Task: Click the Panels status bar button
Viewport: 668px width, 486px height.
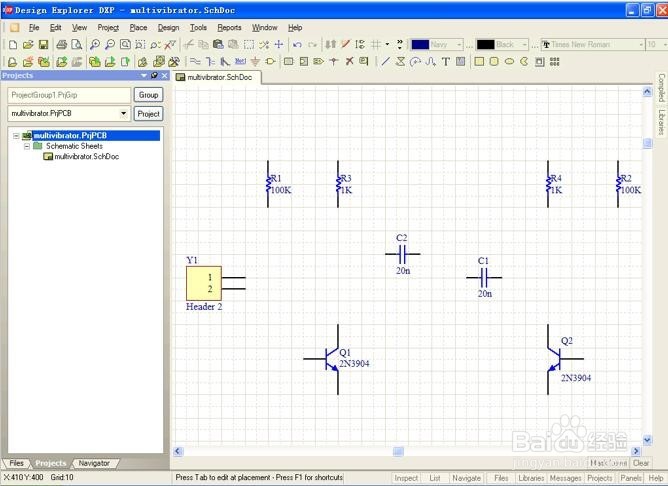Action: point(631,478)
